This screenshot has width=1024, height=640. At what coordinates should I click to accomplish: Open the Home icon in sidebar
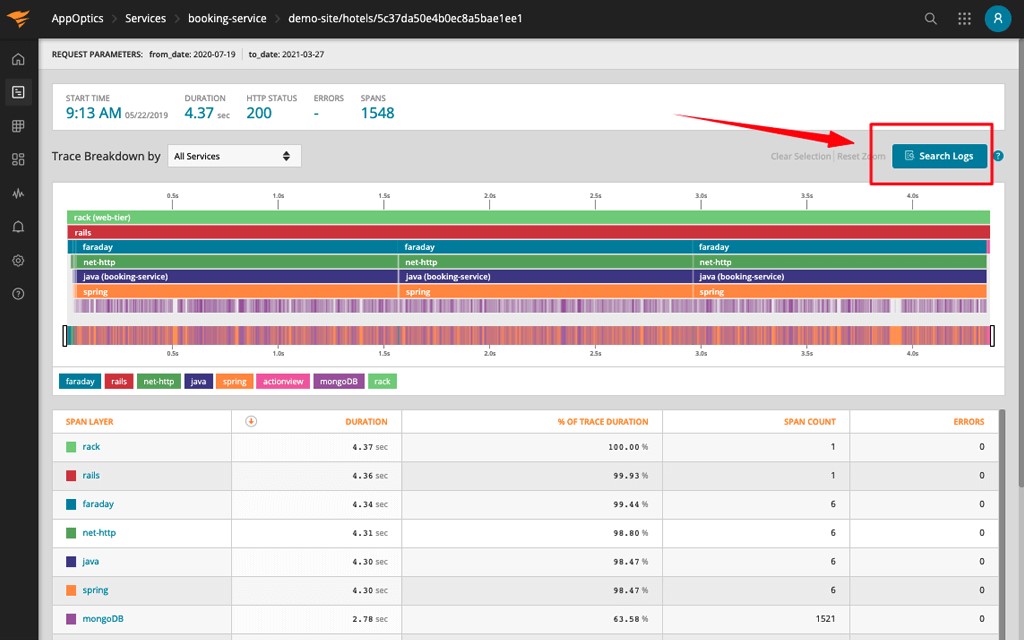point(18,59)
